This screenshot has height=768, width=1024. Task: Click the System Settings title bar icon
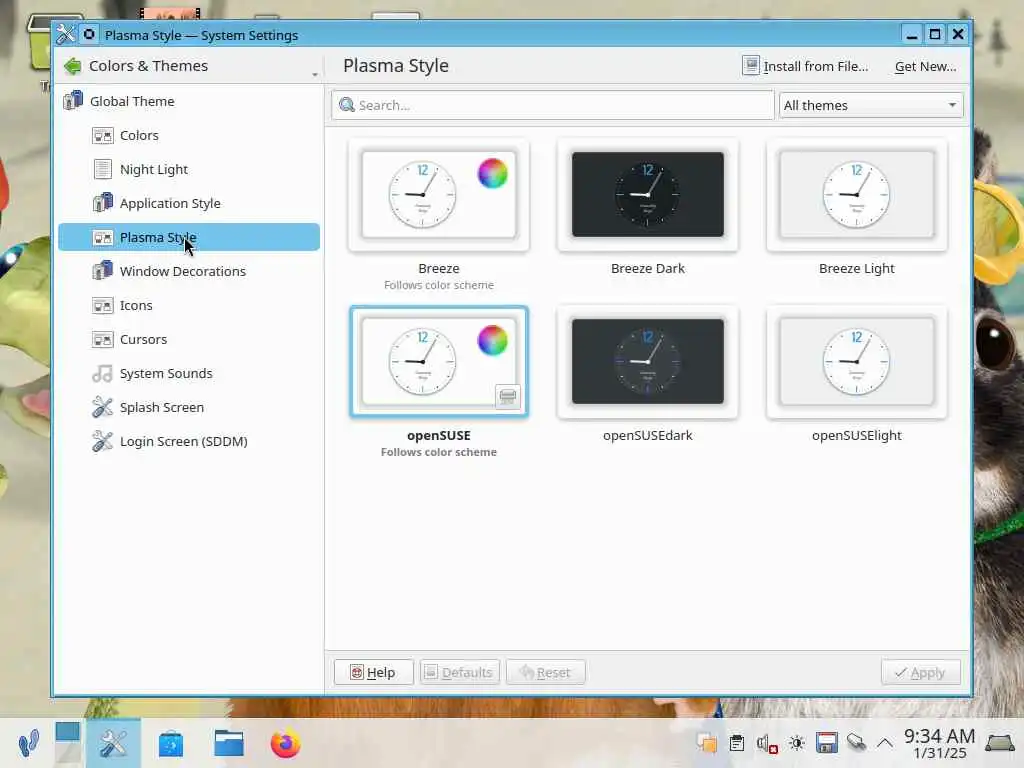[65, 34]
